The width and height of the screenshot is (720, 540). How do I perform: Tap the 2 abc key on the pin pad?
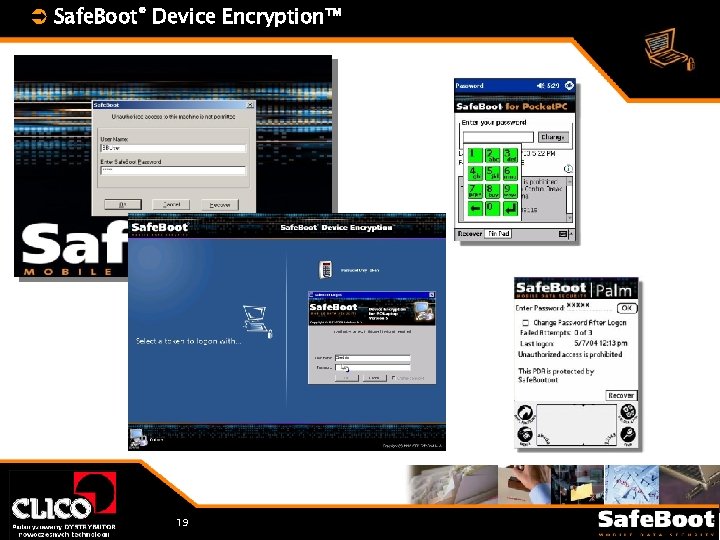(x=493, y=155)
